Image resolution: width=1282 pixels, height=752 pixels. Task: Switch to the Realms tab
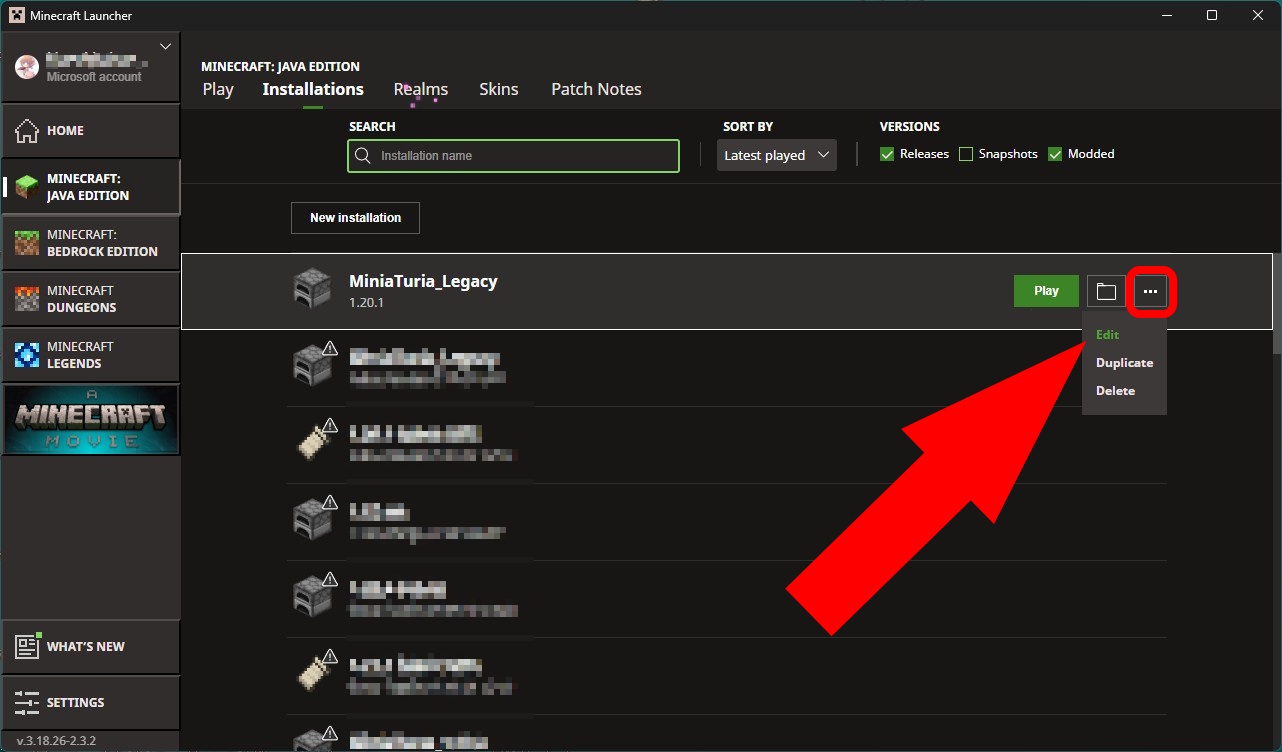coord(421,89)
